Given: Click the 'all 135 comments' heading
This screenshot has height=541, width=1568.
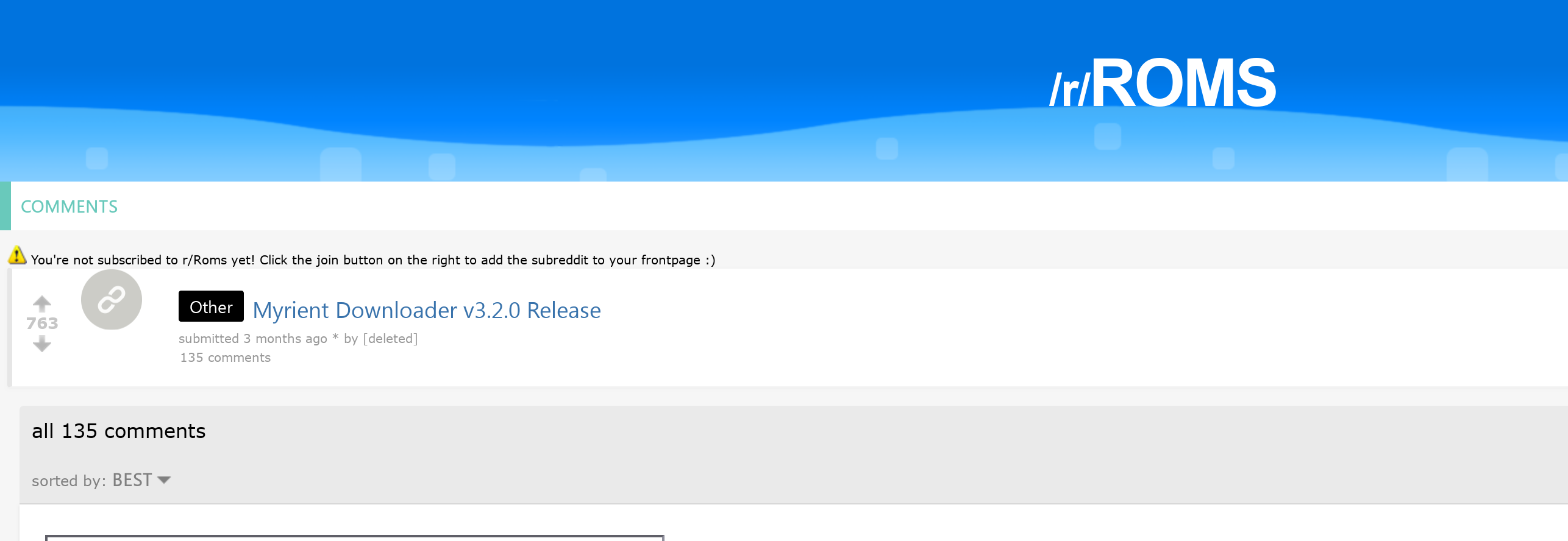Looking at the screenshot, I should 119,431.
